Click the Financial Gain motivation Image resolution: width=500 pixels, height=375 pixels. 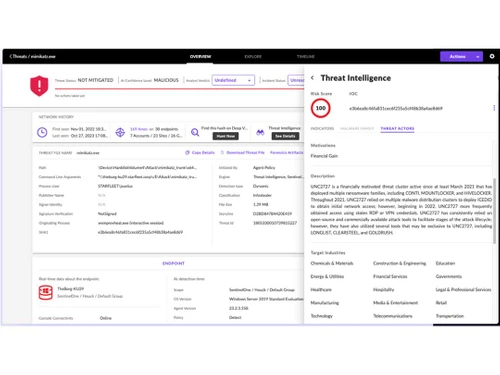(x=324, y=156)
